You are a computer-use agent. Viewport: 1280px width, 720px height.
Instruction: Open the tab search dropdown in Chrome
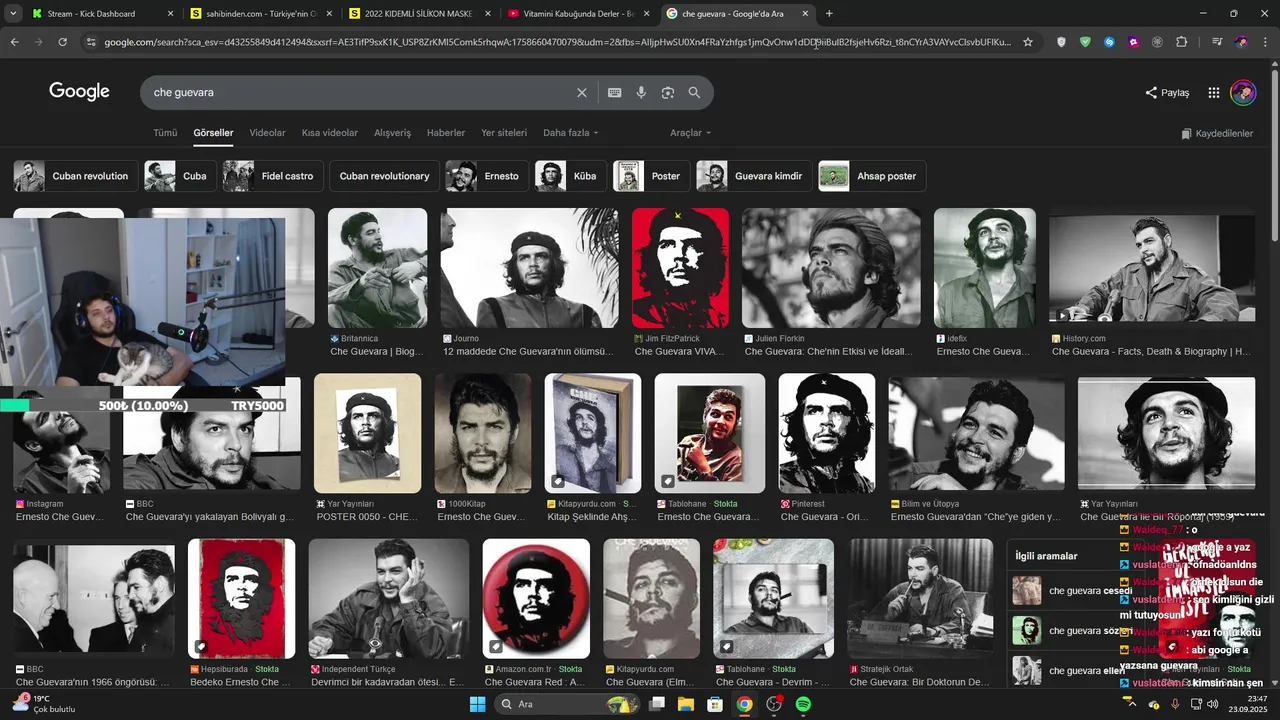coord(13,14)
